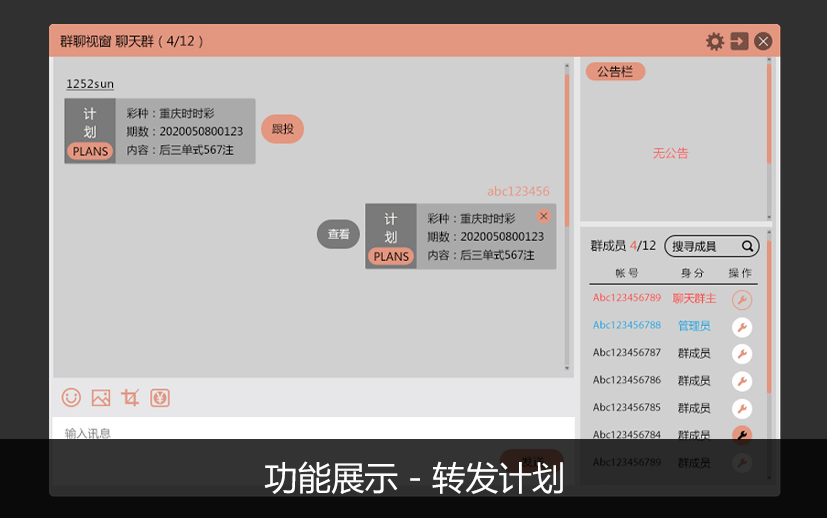The width and height of the screenshot is (827, 518).
Task: Click username 1252sun link
Action: click(x=89, y=84)
